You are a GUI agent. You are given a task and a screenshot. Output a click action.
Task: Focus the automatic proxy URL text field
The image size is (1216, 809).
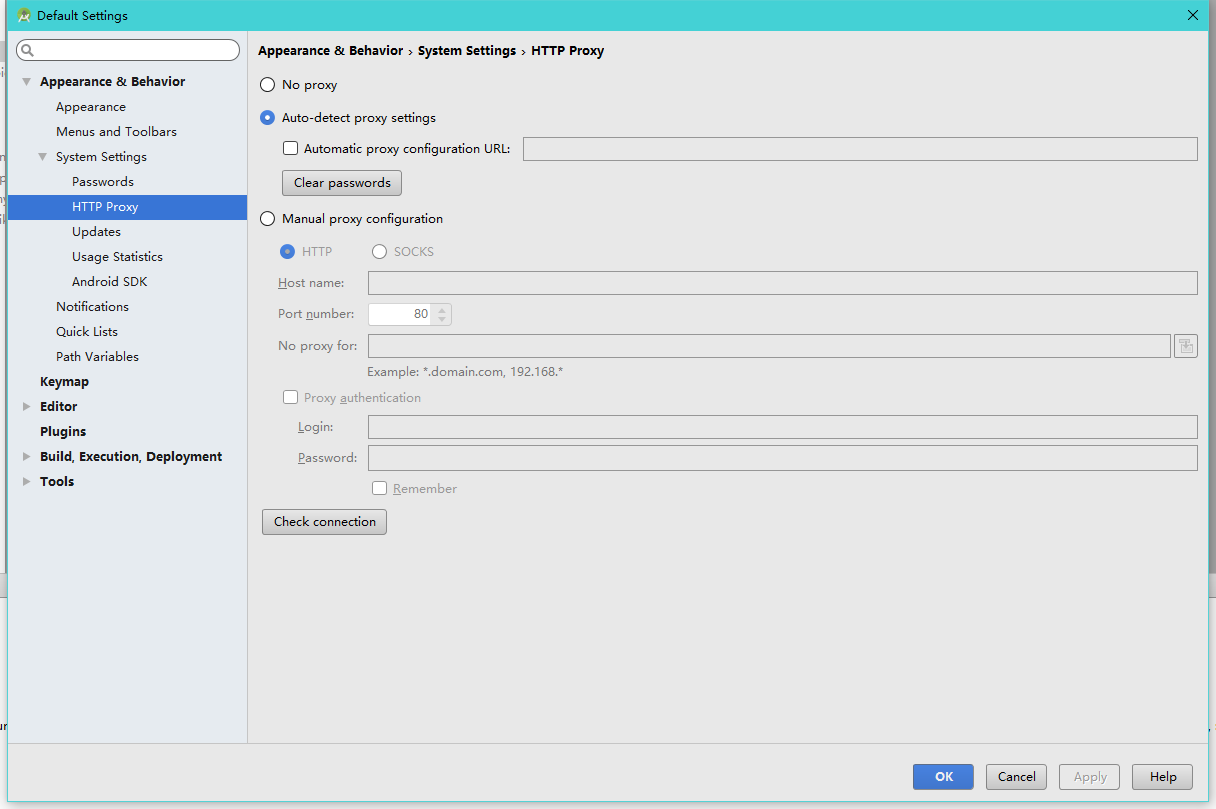859,149
